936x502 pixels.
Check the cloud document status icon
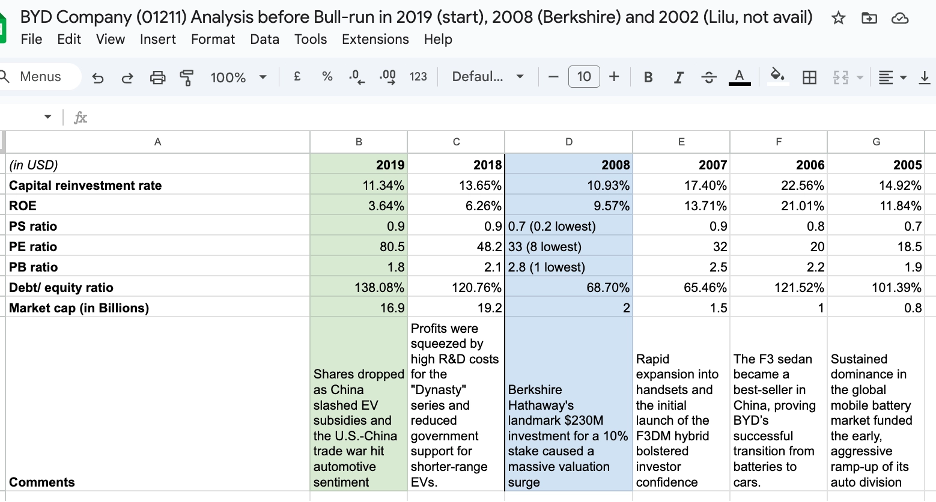[x=900, y=18]
